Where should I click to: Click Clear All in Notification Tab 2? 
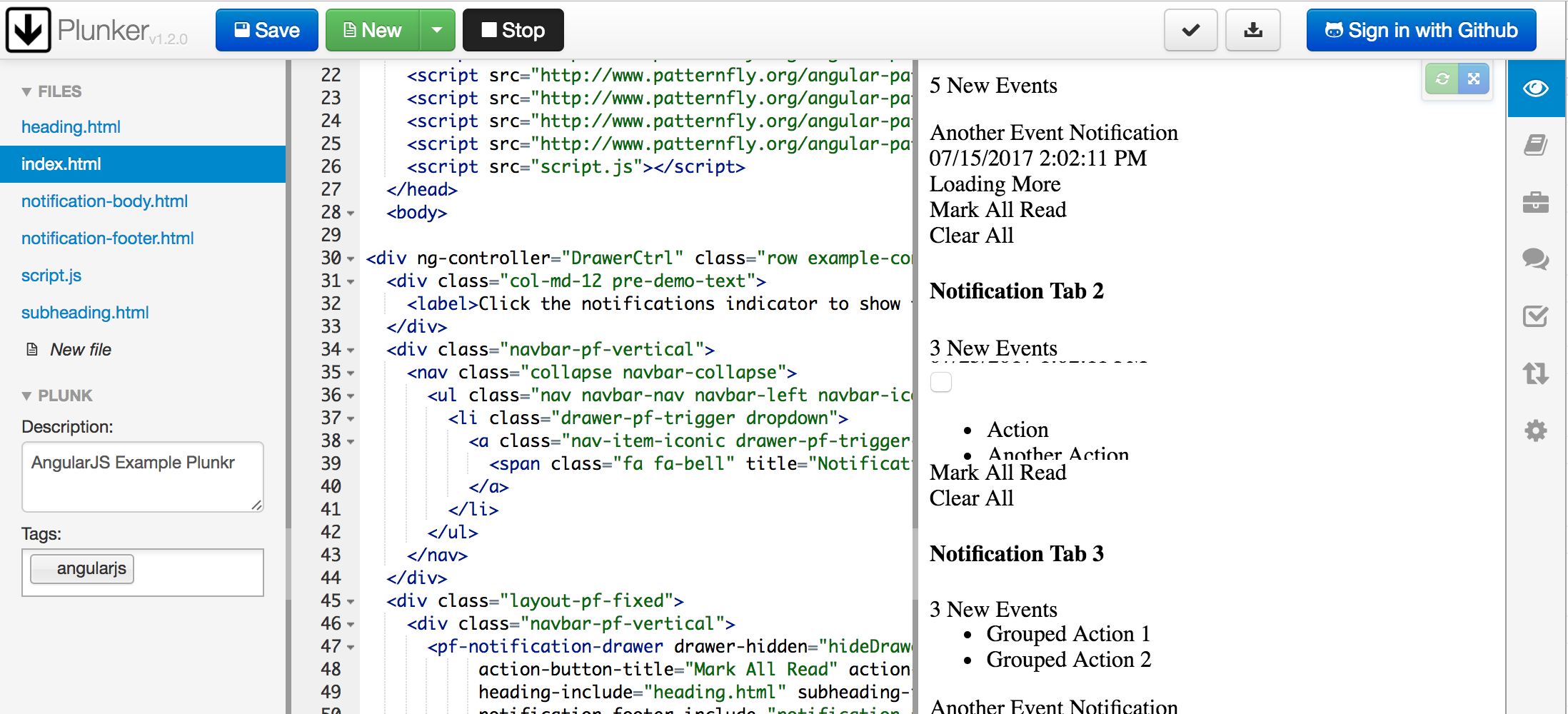point(971,498)
